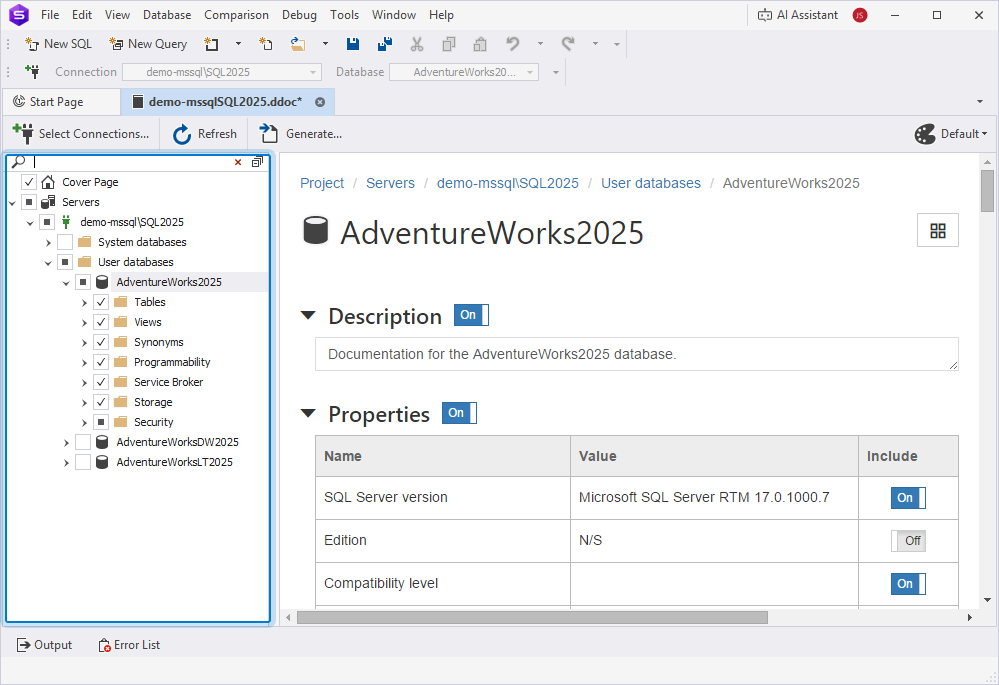Screen dimensions: 999x685
Task: Select the Security folder in tree
Action: click(154, 422)
